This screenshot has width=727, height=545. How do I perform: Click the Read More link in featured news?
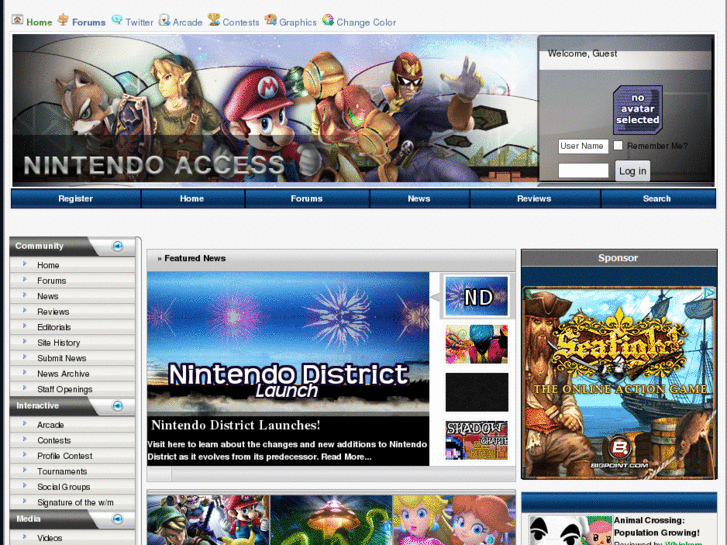[346, 457]
